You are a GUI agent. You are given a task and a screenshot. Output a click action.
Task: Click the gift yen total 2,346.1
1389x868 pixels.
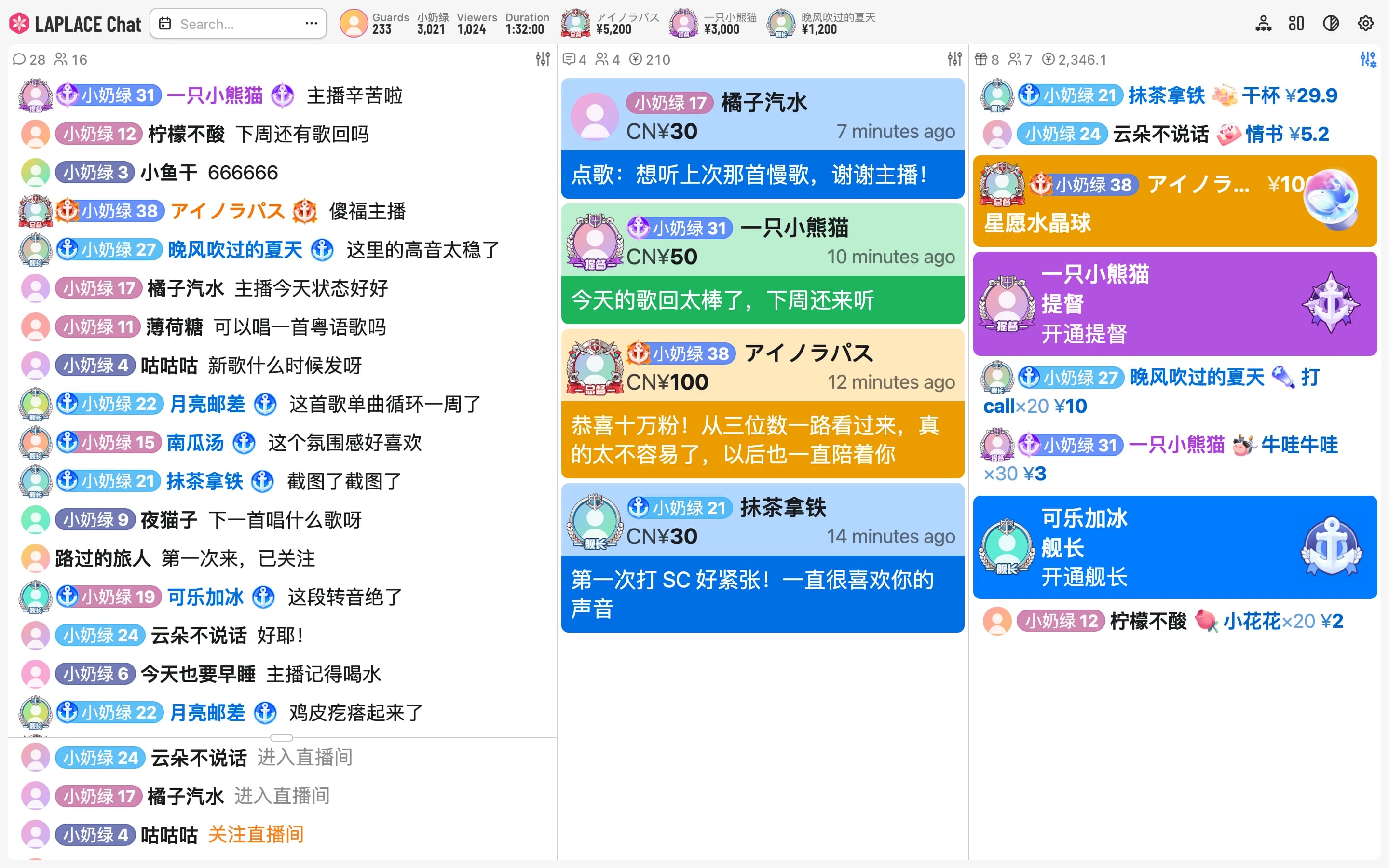1074,60
